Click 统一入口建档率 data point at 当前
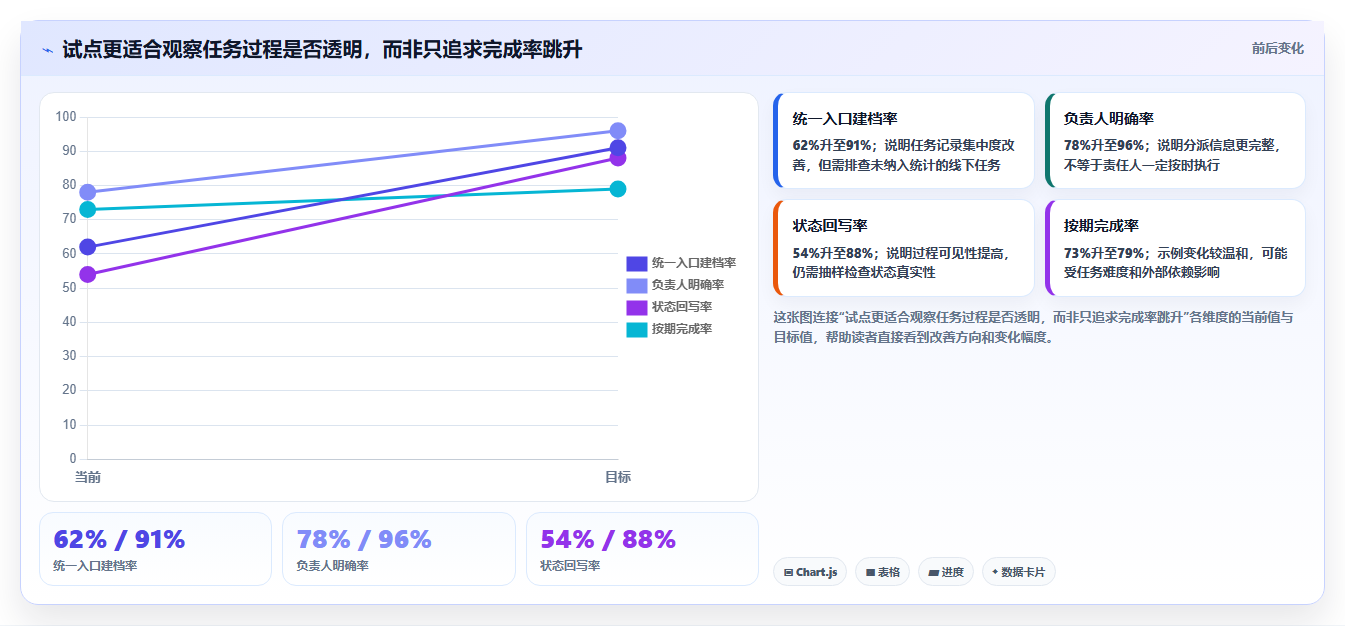The width and height of the screenshot is (1345, 626). (x=87, y=247)
